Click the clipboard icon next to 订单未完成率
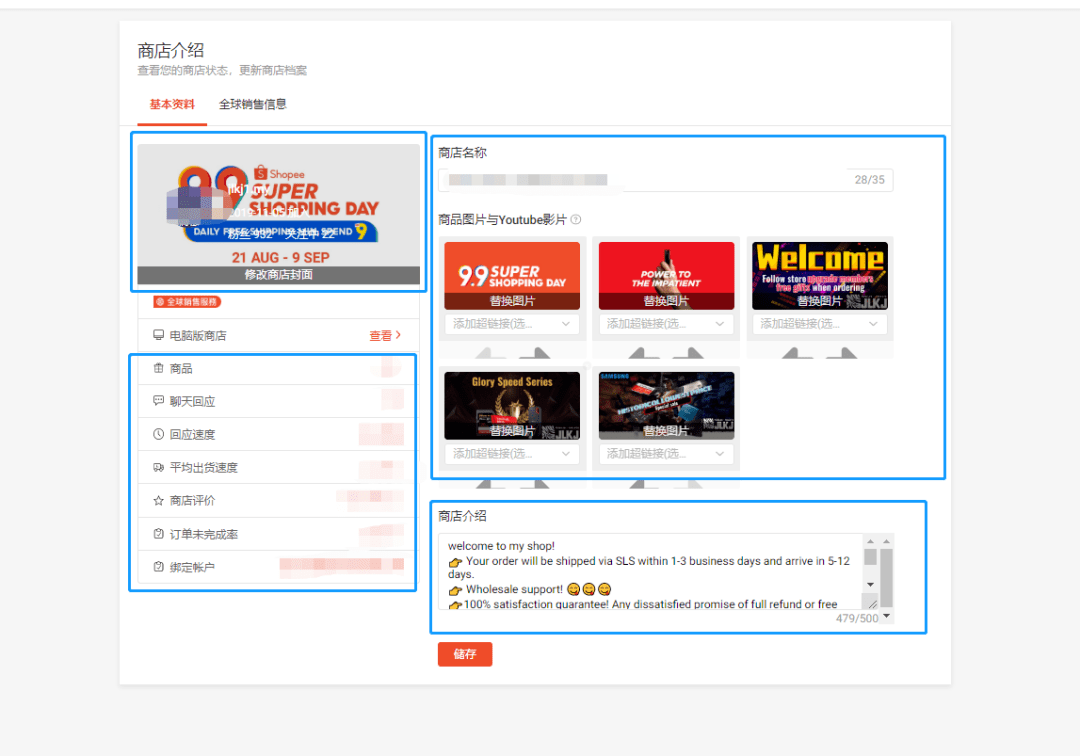1080x756 pixels. tap(158, 534)
